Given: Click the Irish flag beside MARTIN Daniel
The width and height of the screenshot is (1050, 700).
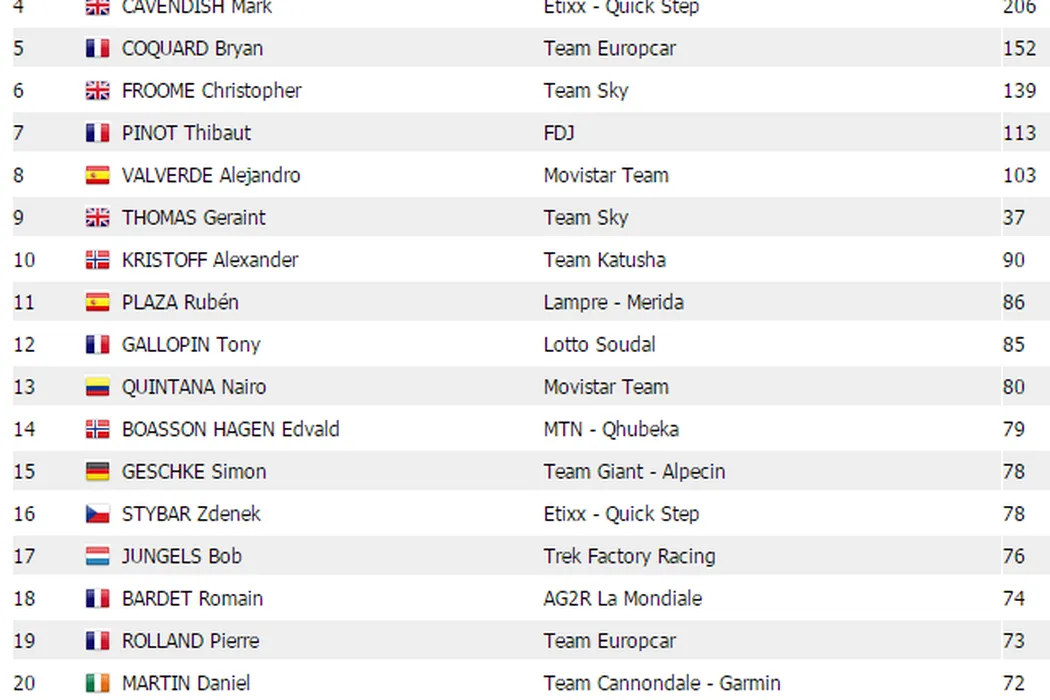Looking at the screenshot, I should [97, 683].
